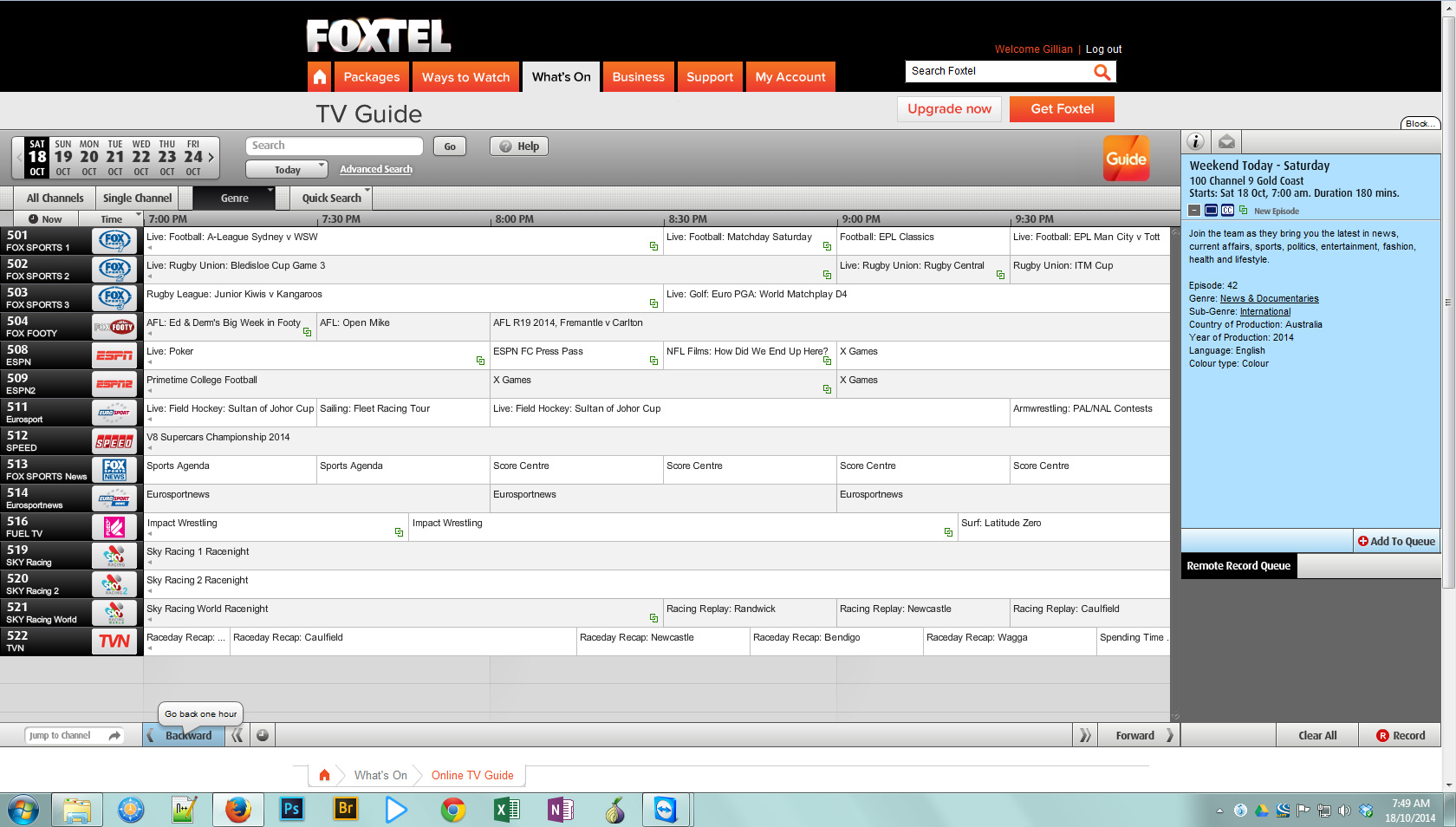The height and width of the screenshot is (827, 1456).
Task: Click the Get Foxtel button
Action: tap(1062, 109)
